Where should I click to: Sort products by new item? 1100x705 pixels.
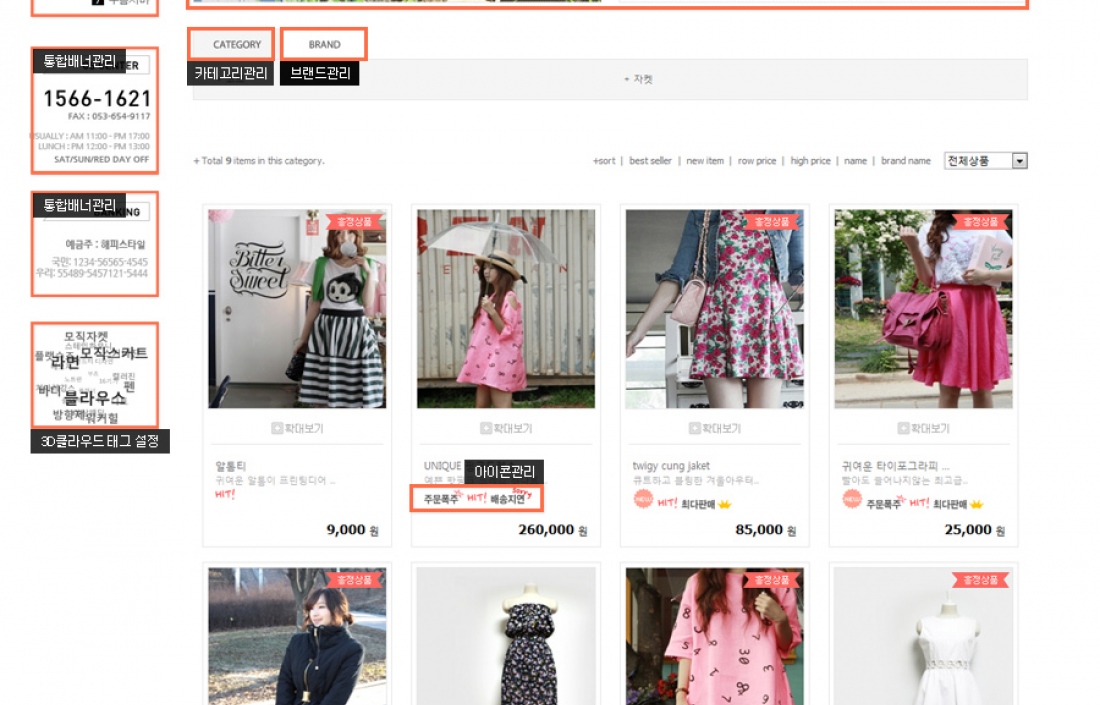(704, 161)
